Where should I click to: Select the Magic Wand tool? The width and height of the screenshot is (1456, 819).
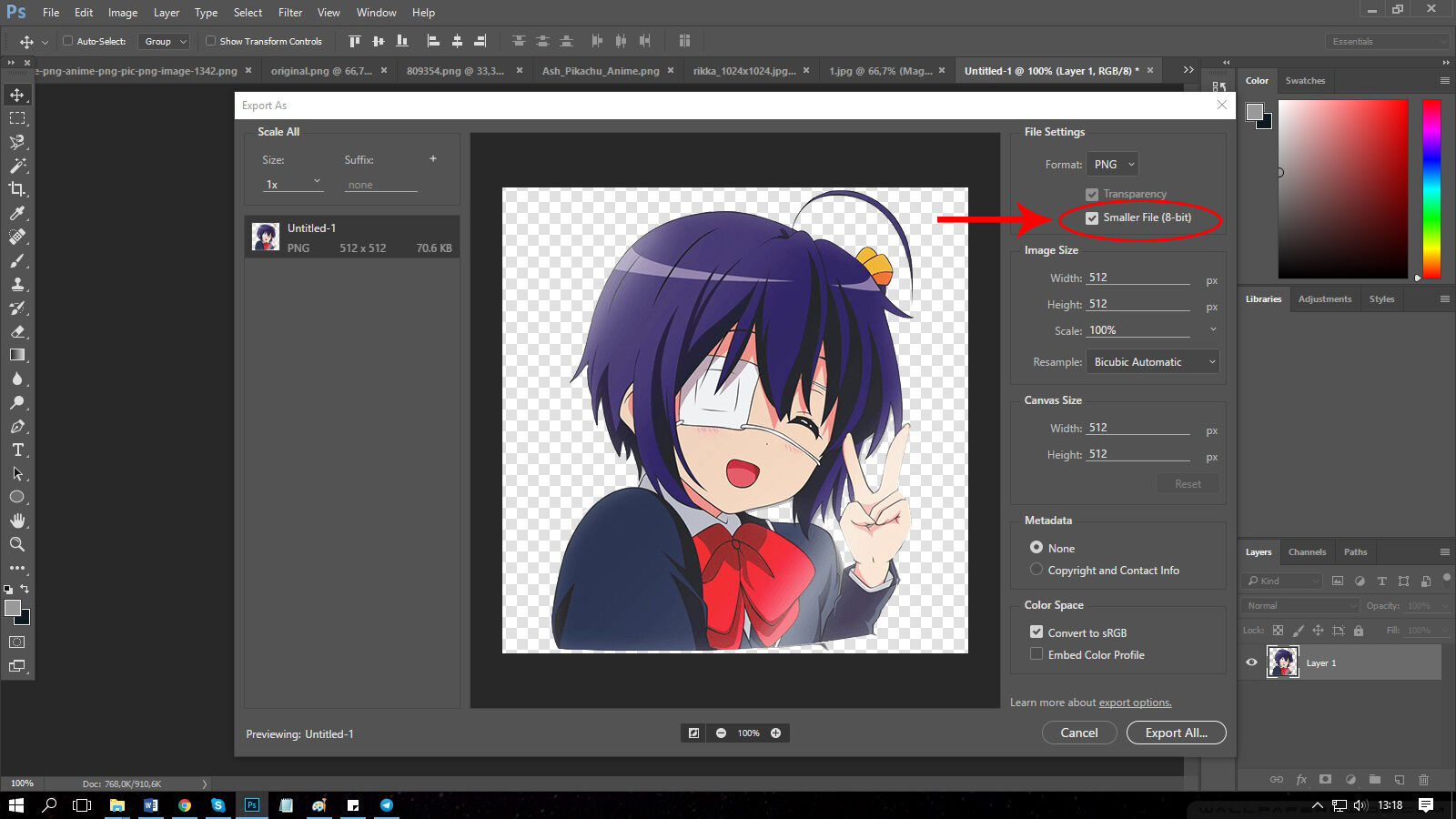pos(17,166)
